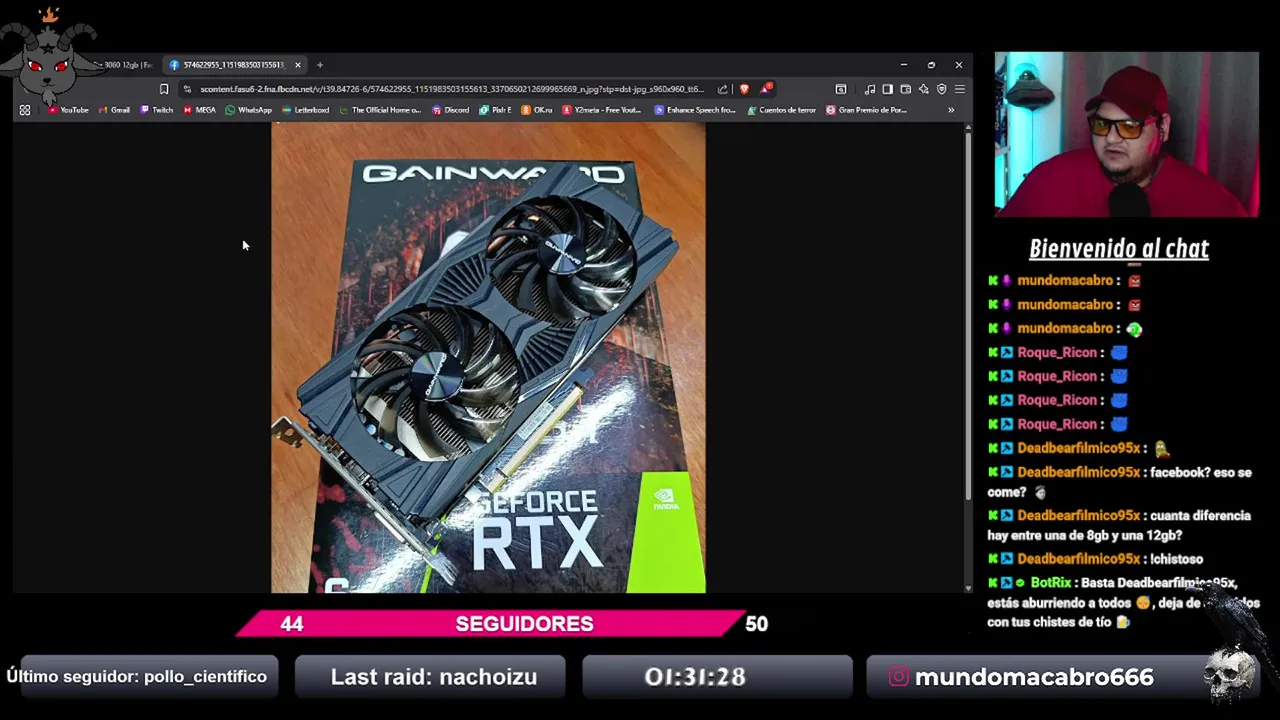Maximize the browser window

[931, 65]
